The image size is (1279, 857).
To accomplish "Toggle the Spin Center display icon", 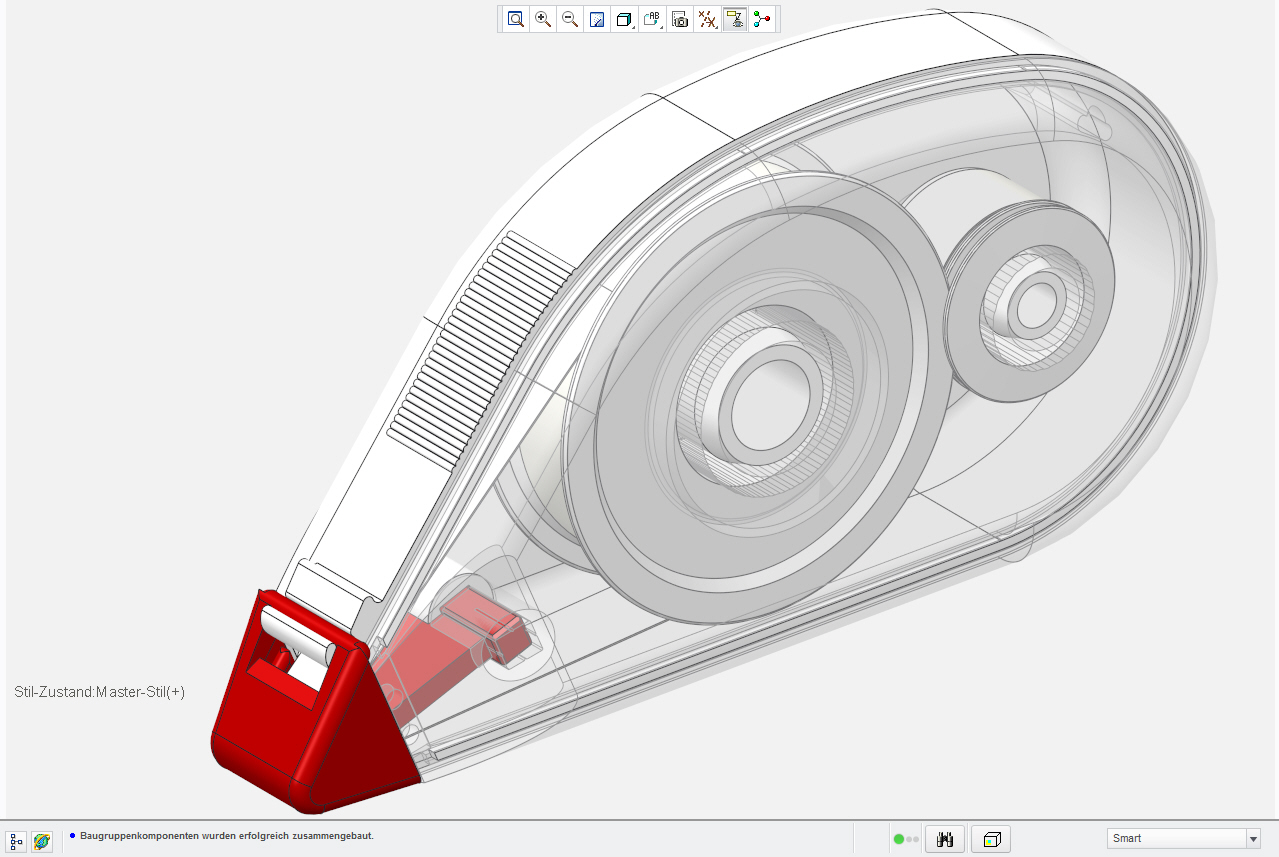I will (763, 19).
